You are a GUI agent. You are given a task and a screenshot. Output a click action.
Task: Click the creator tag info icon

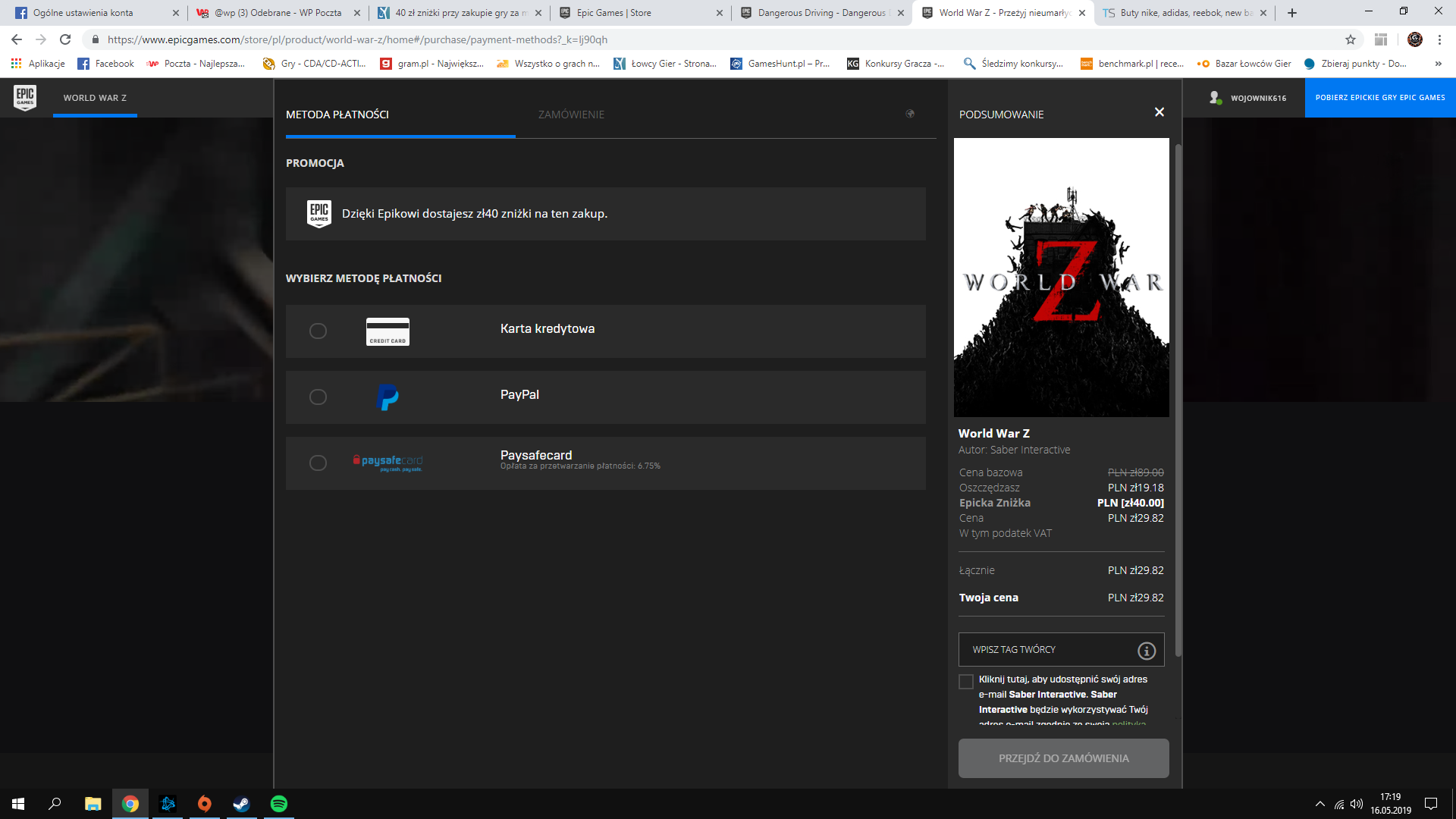click(1147, 651)
